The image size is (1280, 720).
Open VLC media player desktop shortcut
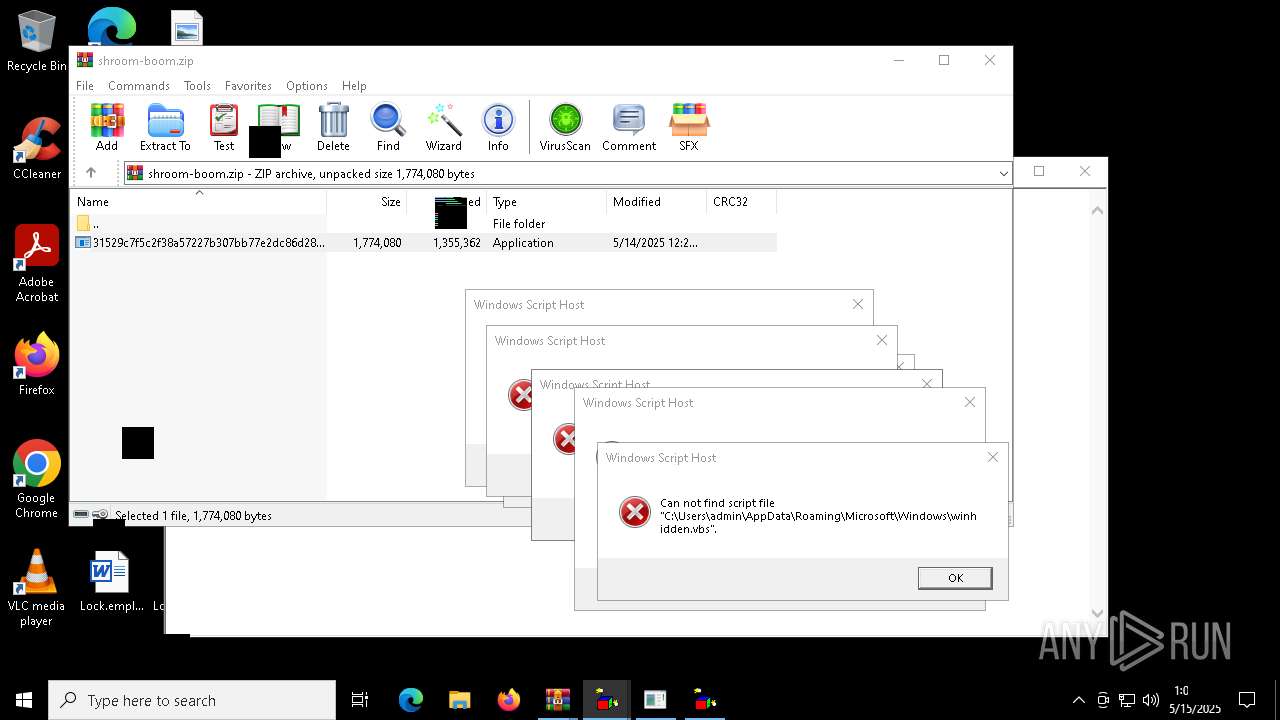pyautogui.click(x=37, y=588)
